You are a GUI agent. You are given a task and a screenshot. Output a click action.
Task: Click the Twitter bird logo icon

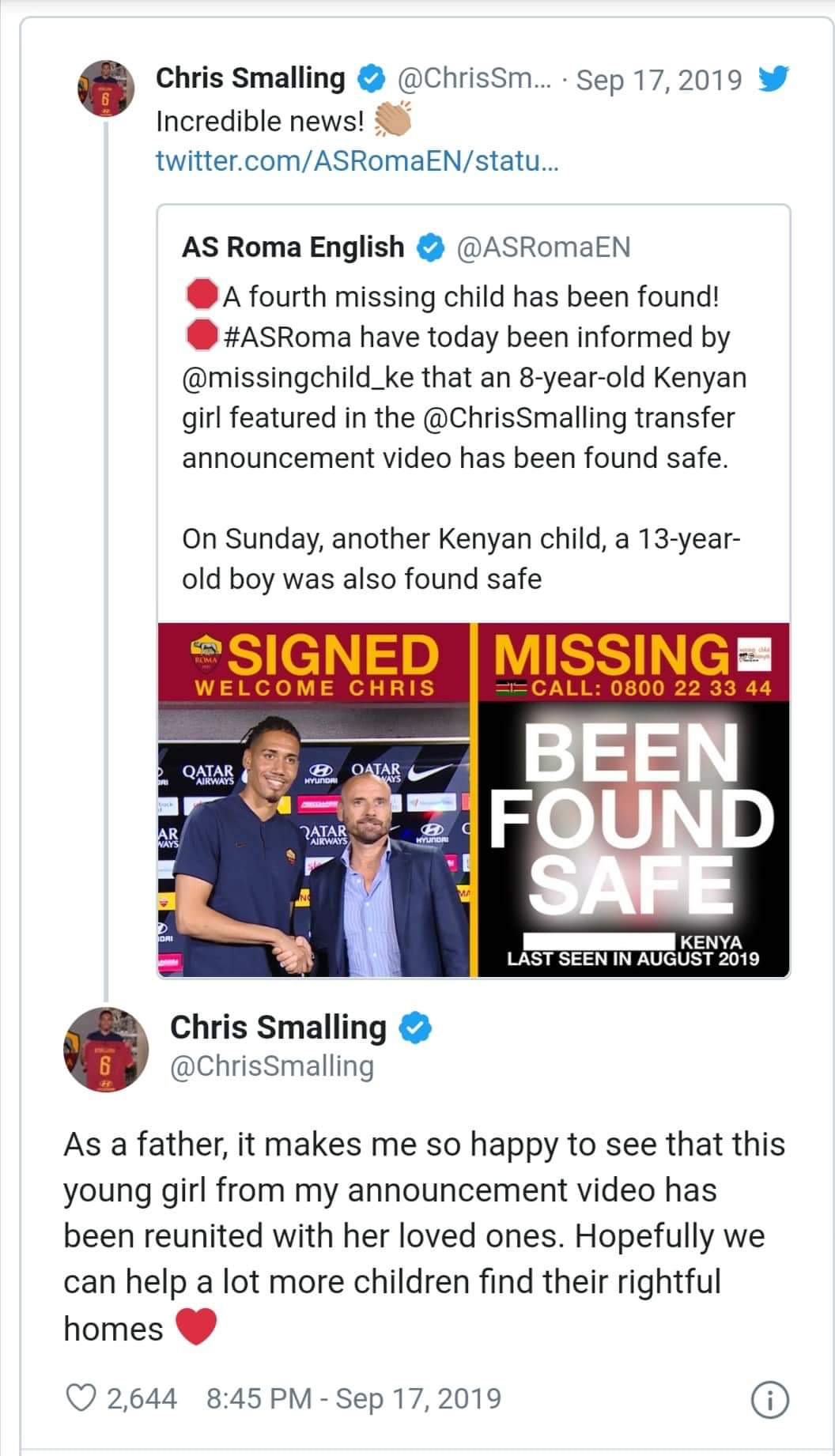tap(772, 80)
